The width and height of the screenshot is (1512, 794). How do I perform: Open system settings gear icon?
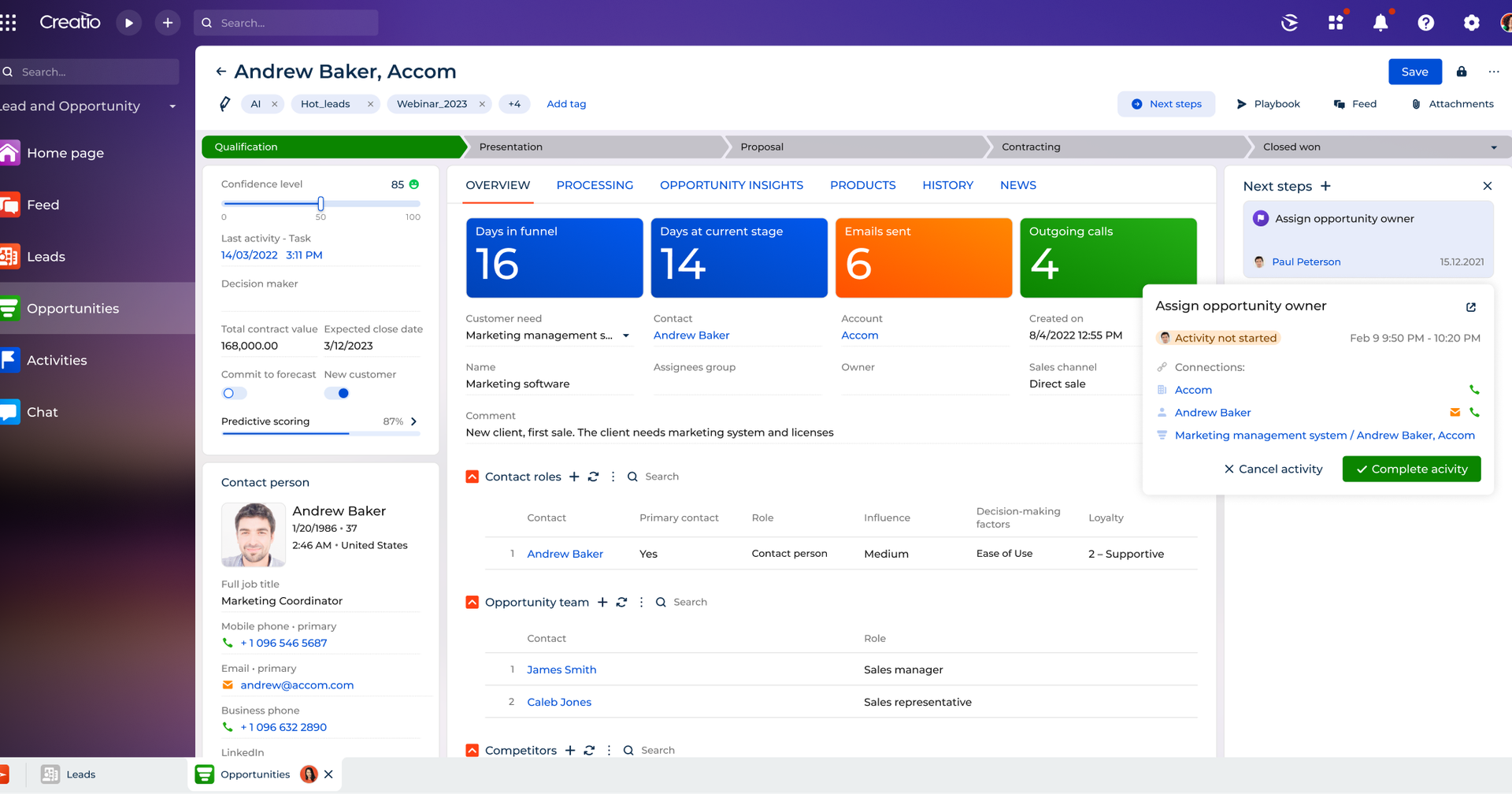(x=1471, y=23)
